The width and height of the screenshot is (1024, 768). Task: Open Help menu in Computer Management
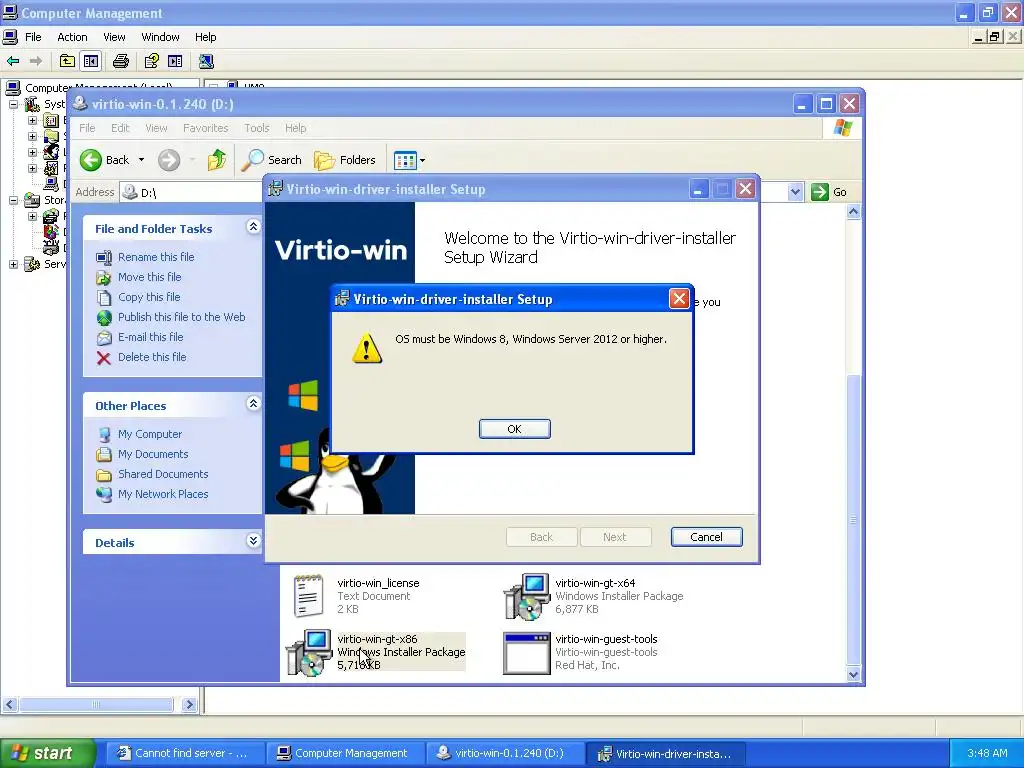tap(206, 37)
